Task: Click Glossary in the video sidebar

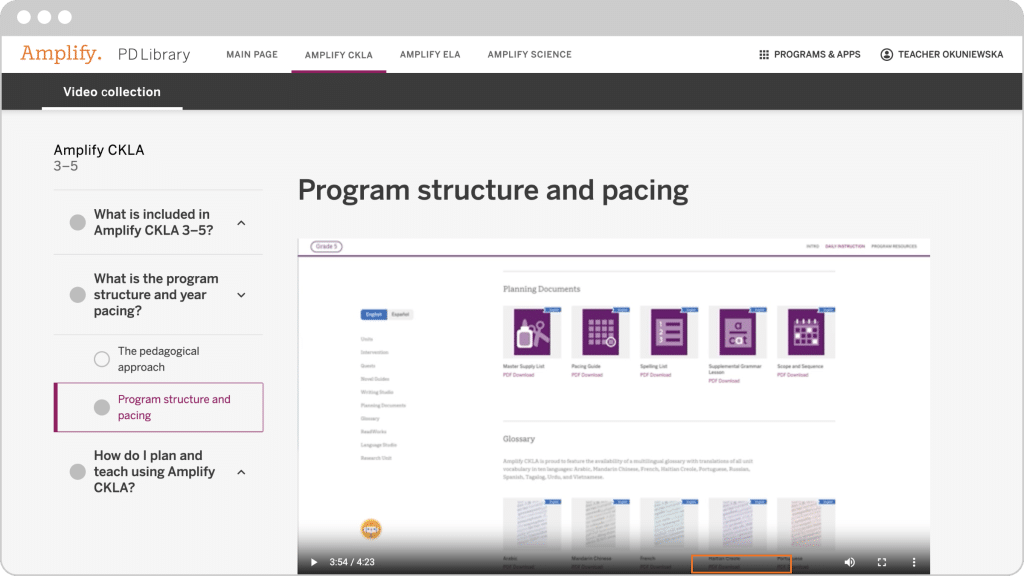Action: coord(370,419)
